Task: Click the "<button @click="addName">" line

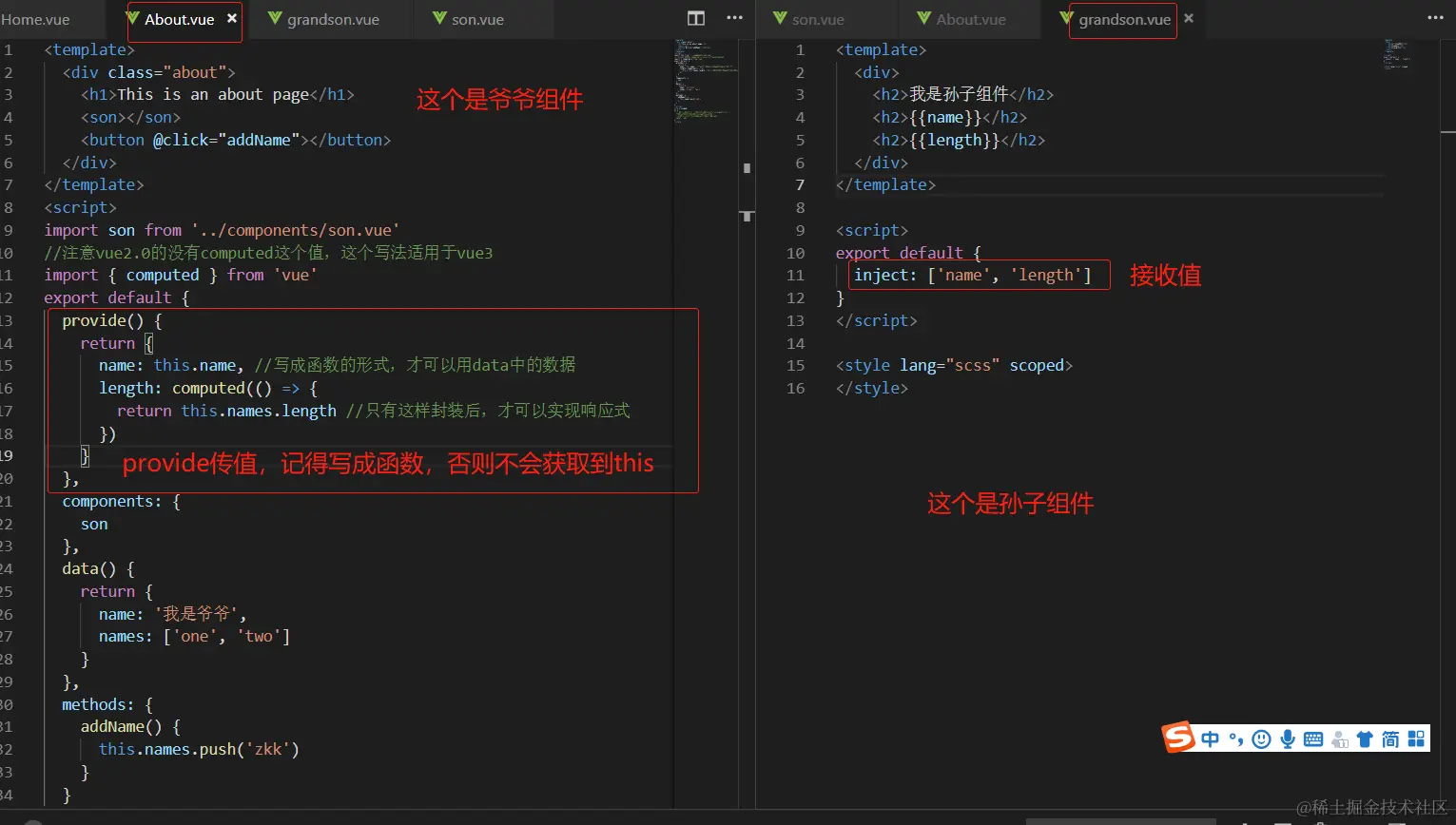Action: 236,141
